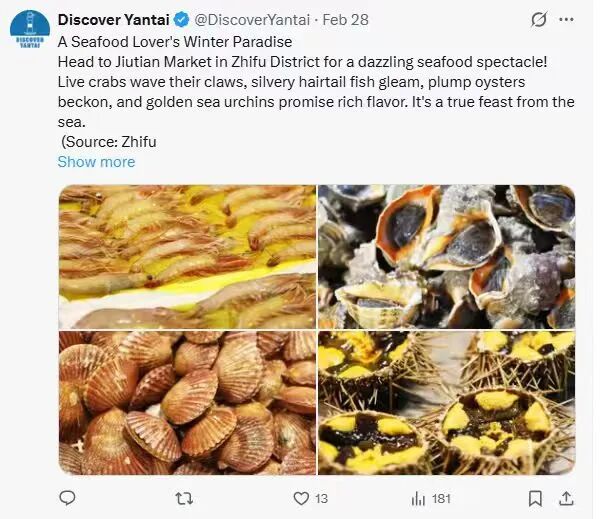Open Discover Yantai profile avatar

tap(30, 30)
